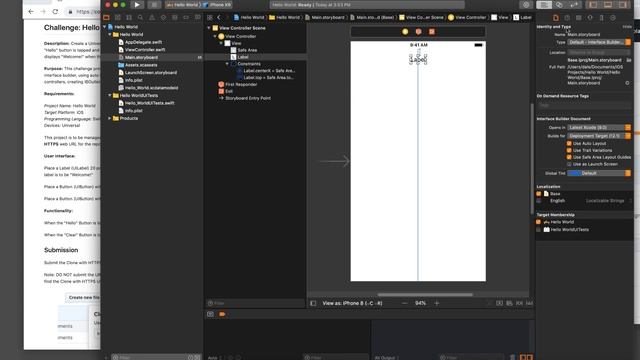The image size is (640, 360).
Task: Select the Identity inspector icon
Action: point(578,18)
